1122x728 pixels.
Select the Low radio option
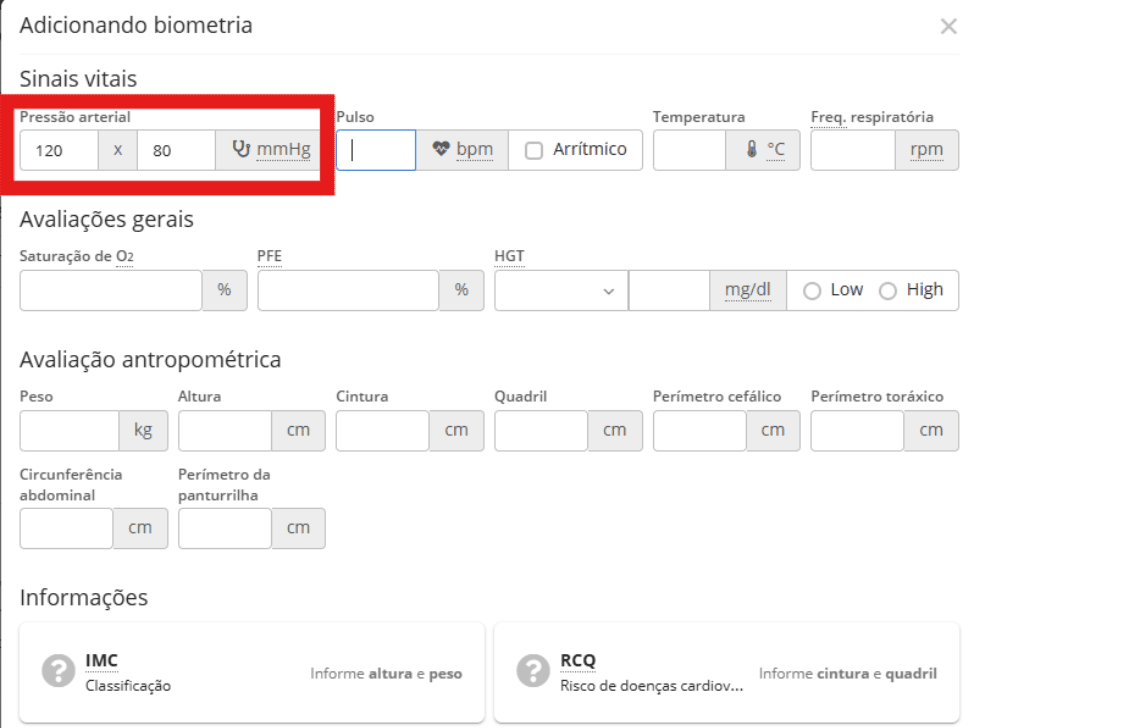[x=812, y=291]
